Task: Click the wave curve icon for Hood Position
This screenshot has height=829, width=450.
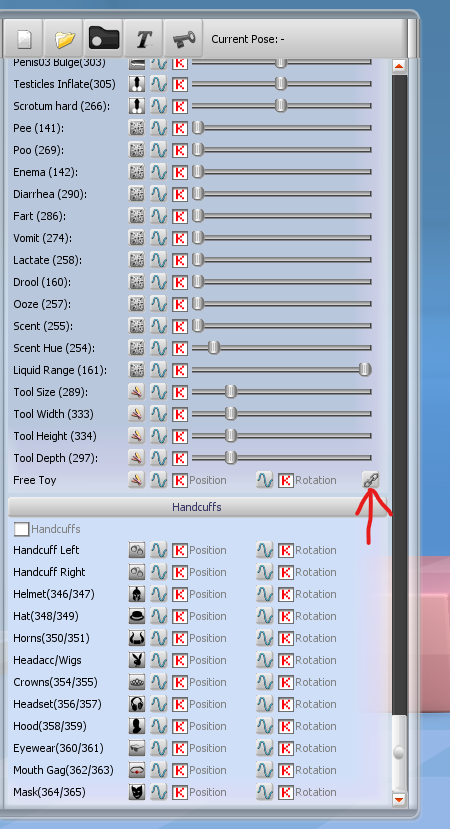Action: [x=159, y=726]
